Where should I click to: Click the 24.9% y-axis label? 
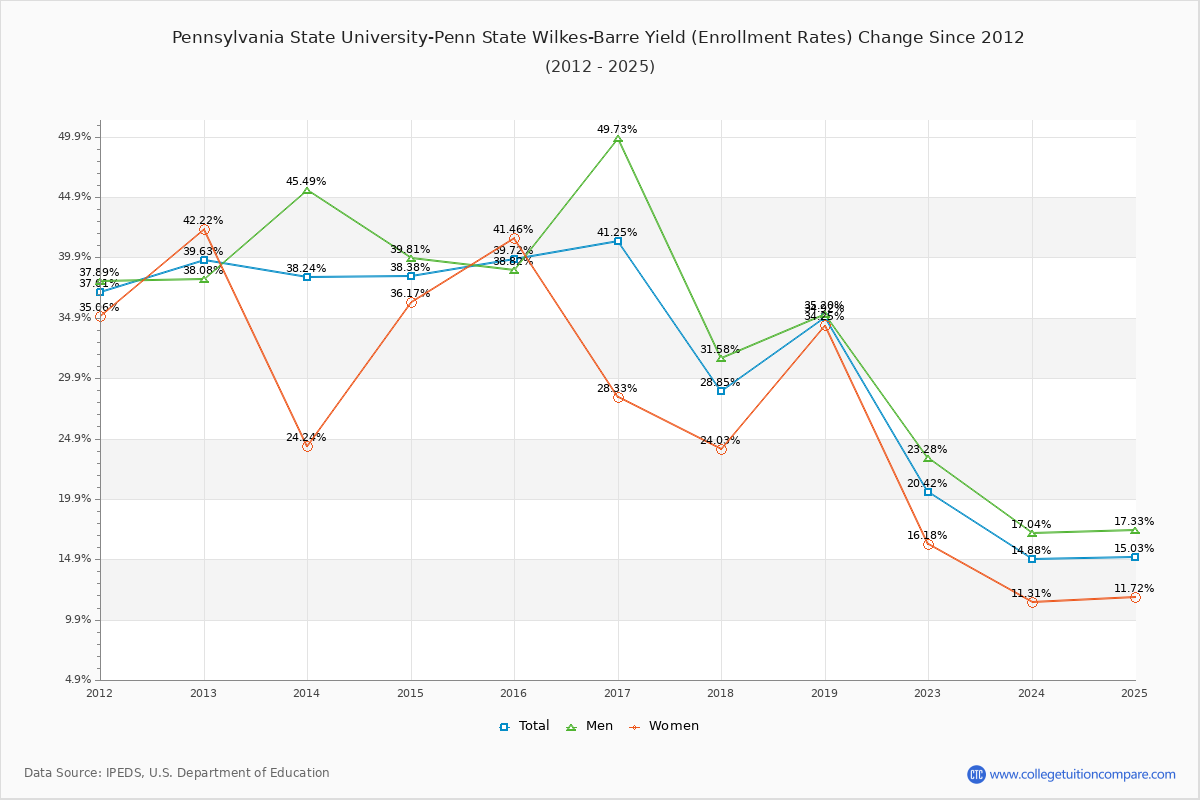76,439
